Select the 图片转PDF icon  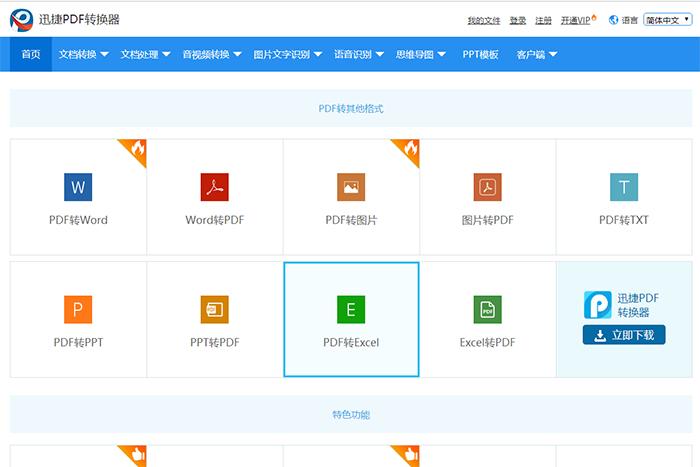488,187
